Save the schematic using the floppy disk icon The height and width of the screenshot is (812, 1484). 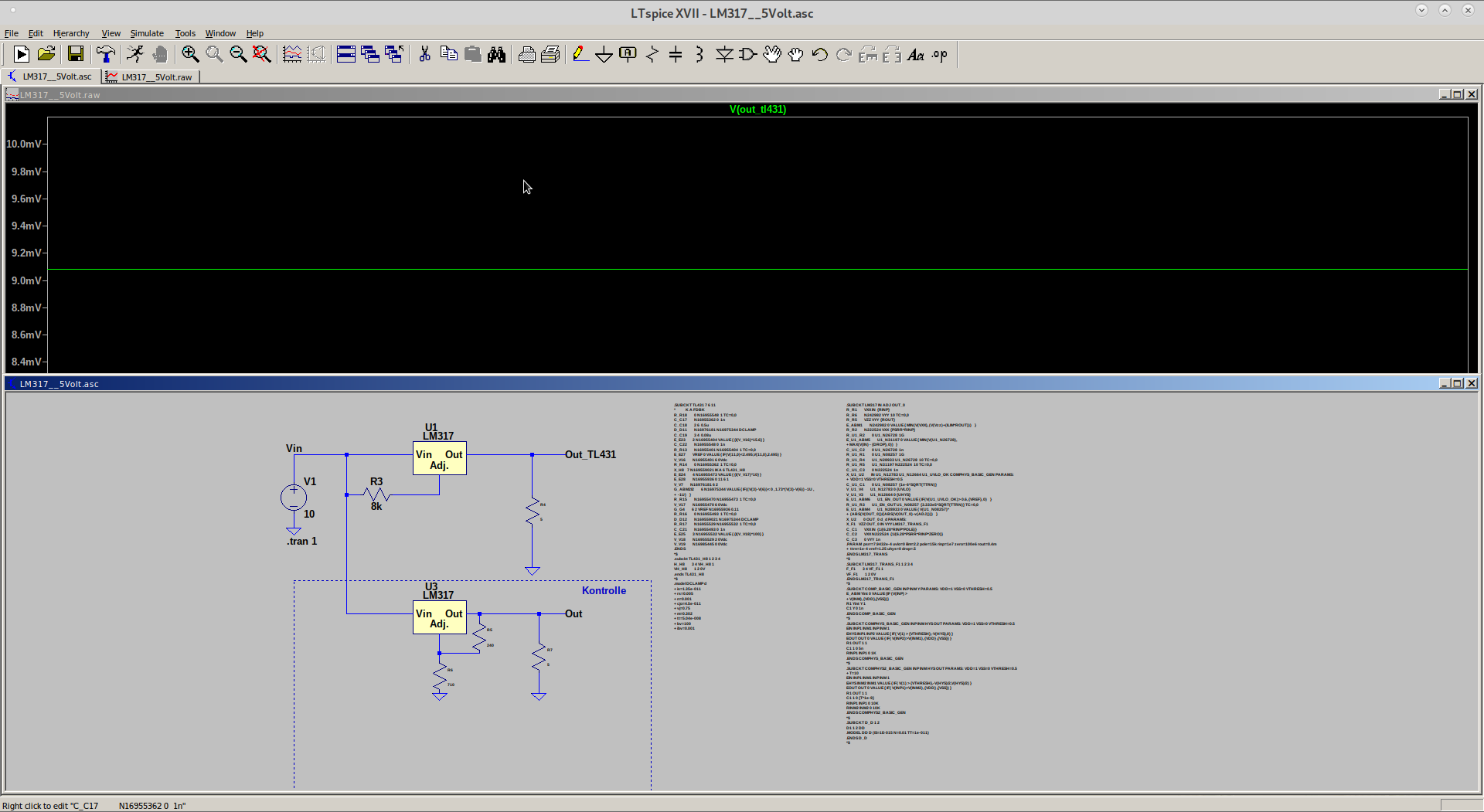point(75,54)
